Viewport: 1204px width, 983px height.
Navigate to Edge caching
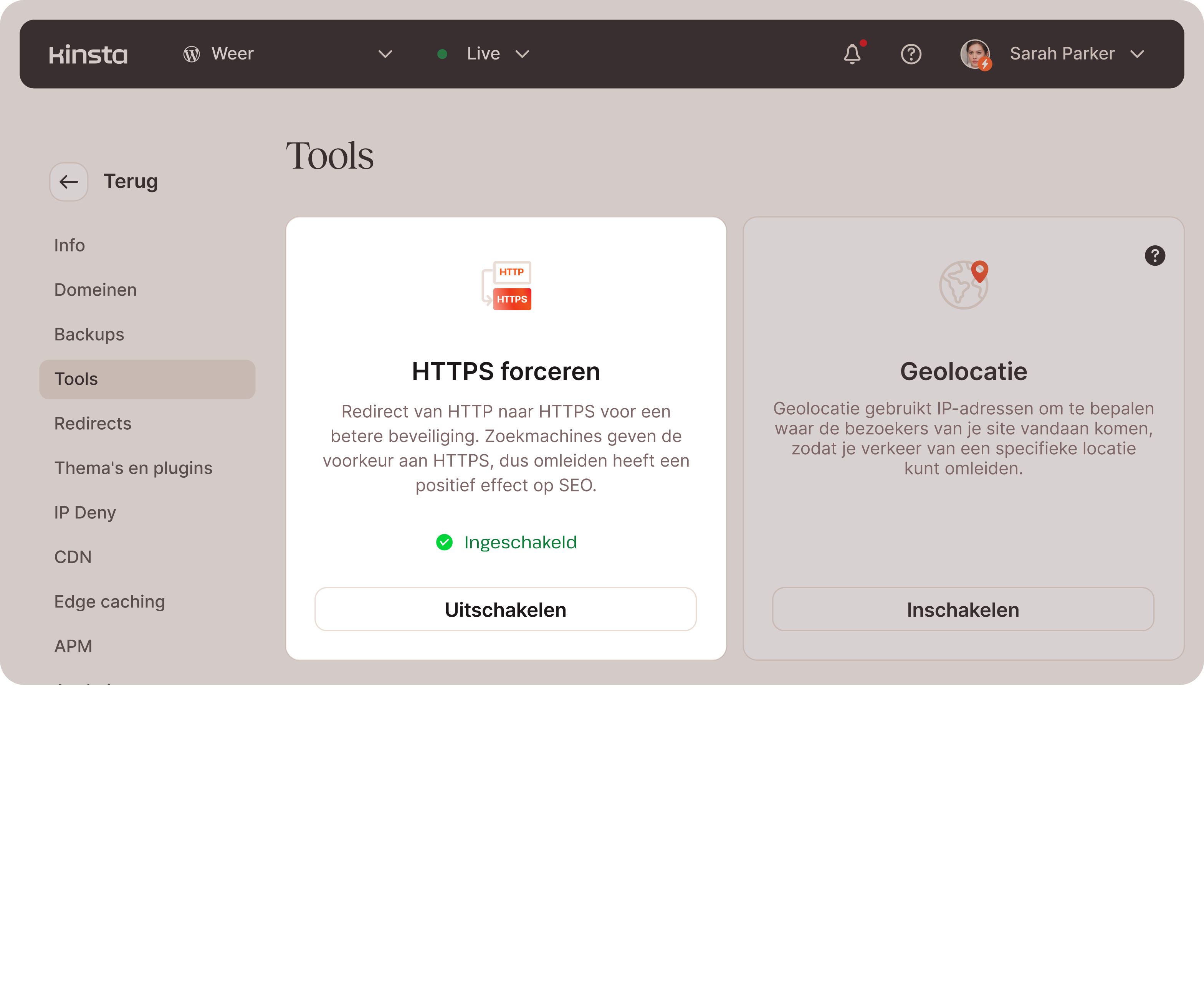[109, 601]
